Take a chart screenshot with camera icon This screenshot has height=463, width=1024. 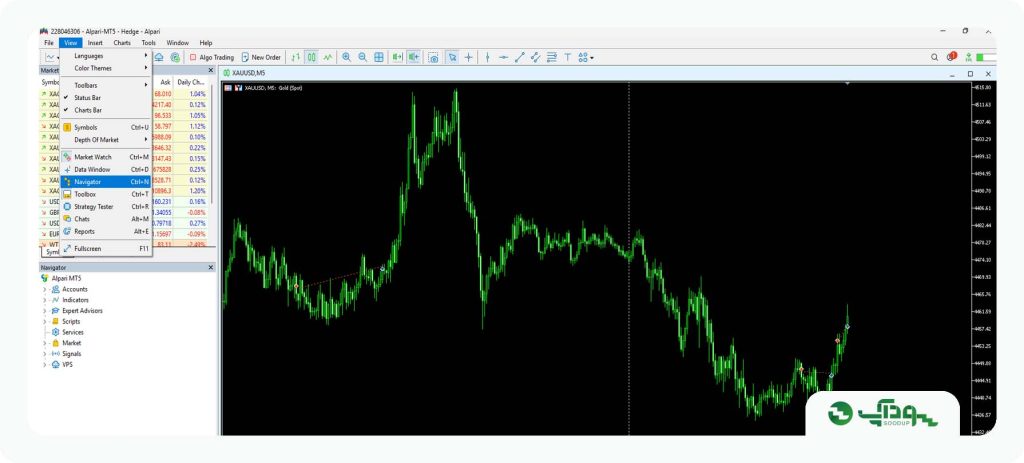click(433, 57)
